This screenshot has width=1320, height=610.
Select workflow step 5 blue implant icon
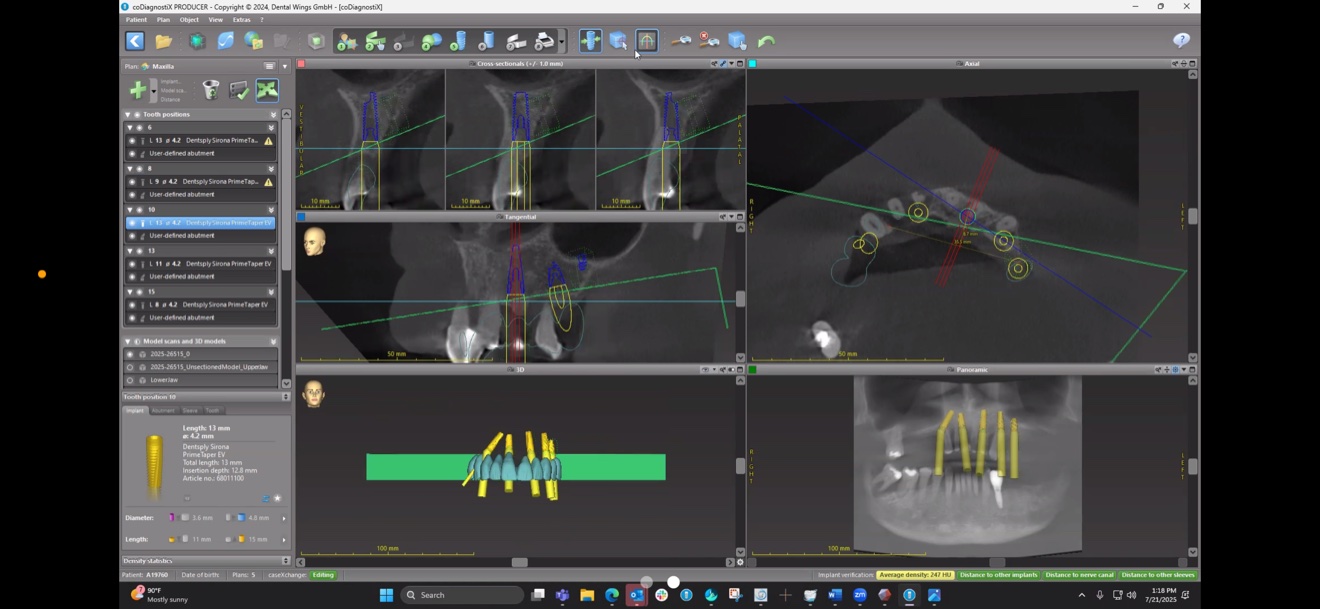click(x=459, y=41)
